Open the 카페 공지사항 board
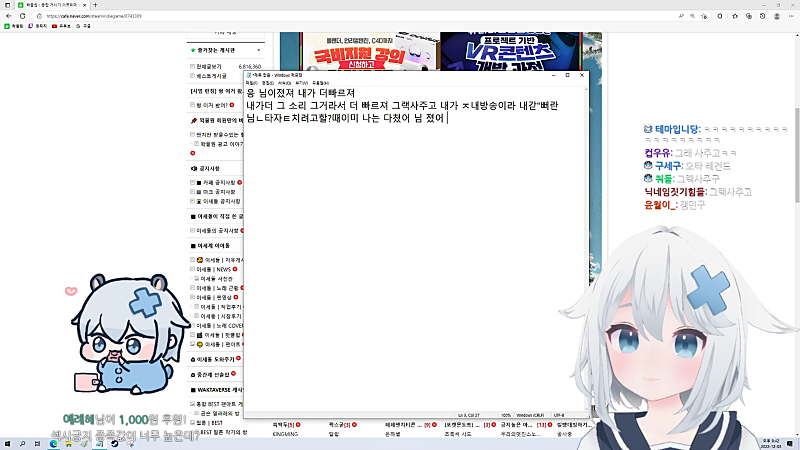Screen dimensions: 800x450 (x=219, y=182)
